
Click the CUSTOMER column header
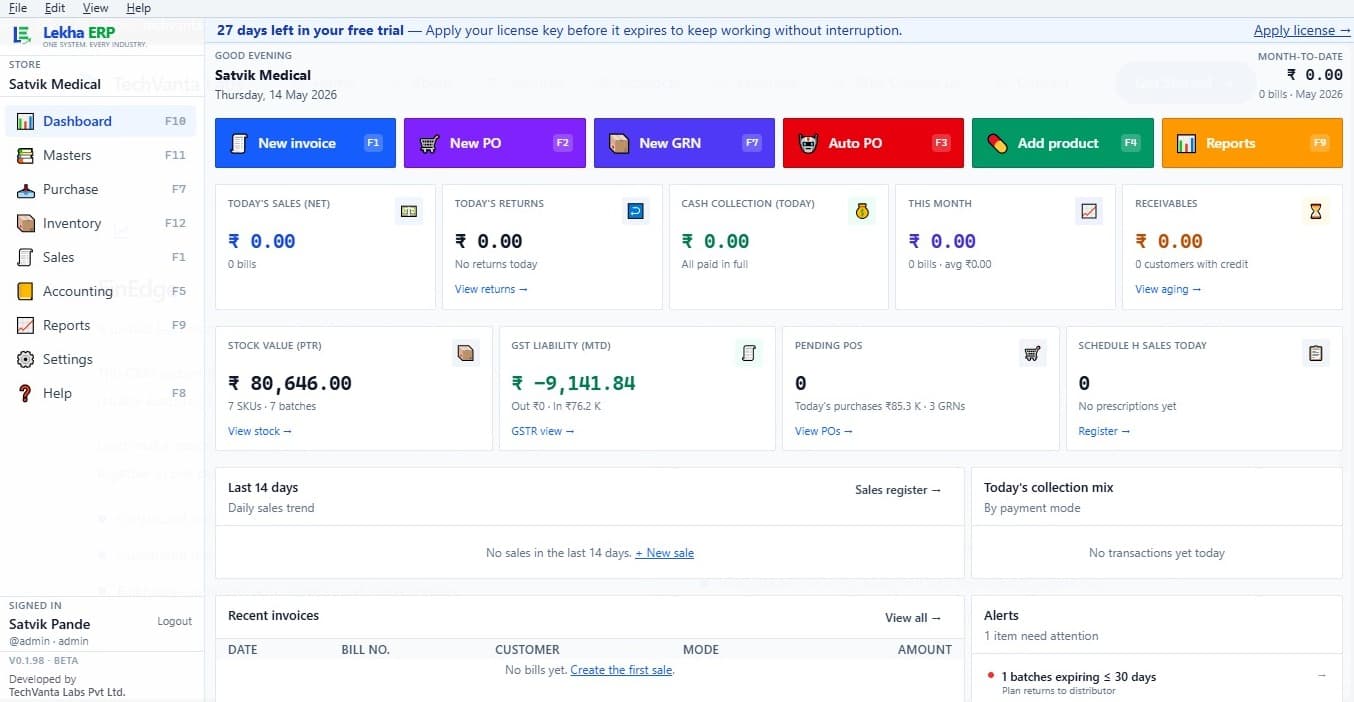(527, 650)
